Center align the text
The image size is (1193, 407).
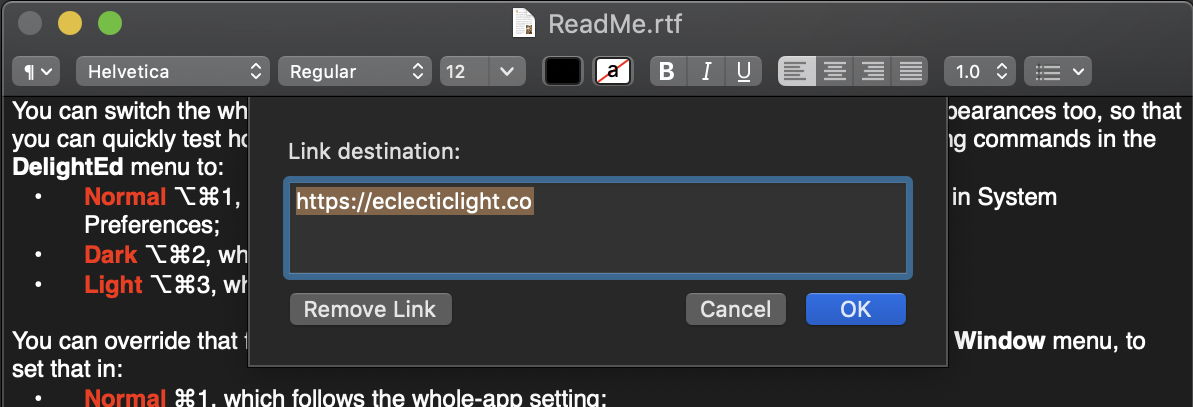click(834, 72)
